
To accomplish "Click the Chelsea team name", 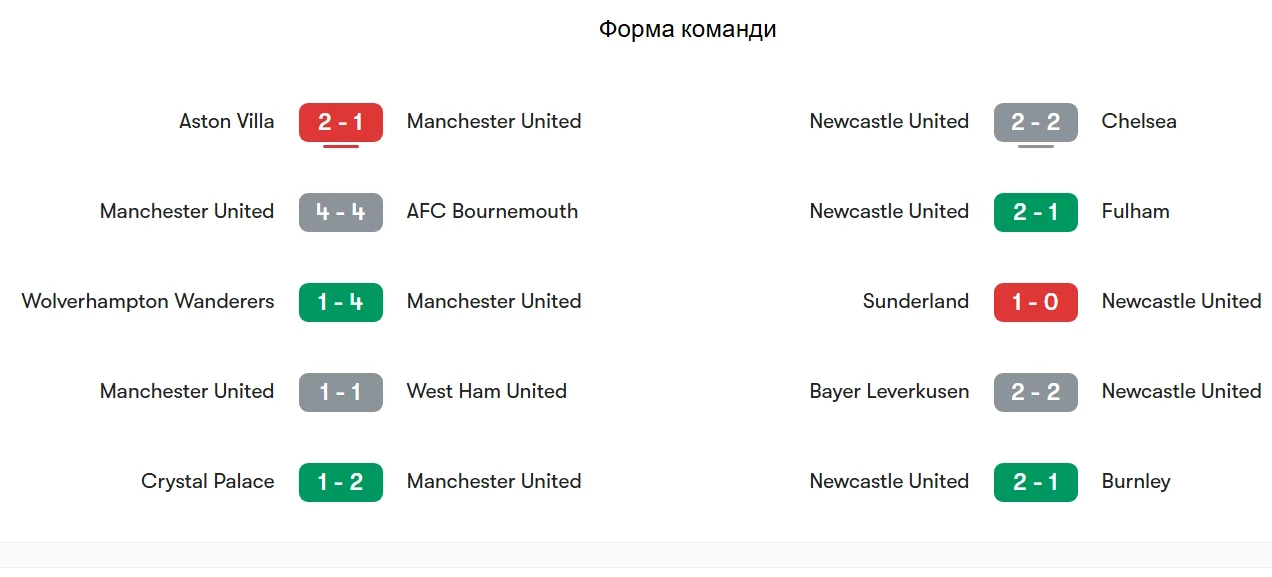I will [x=1138, y=122].
